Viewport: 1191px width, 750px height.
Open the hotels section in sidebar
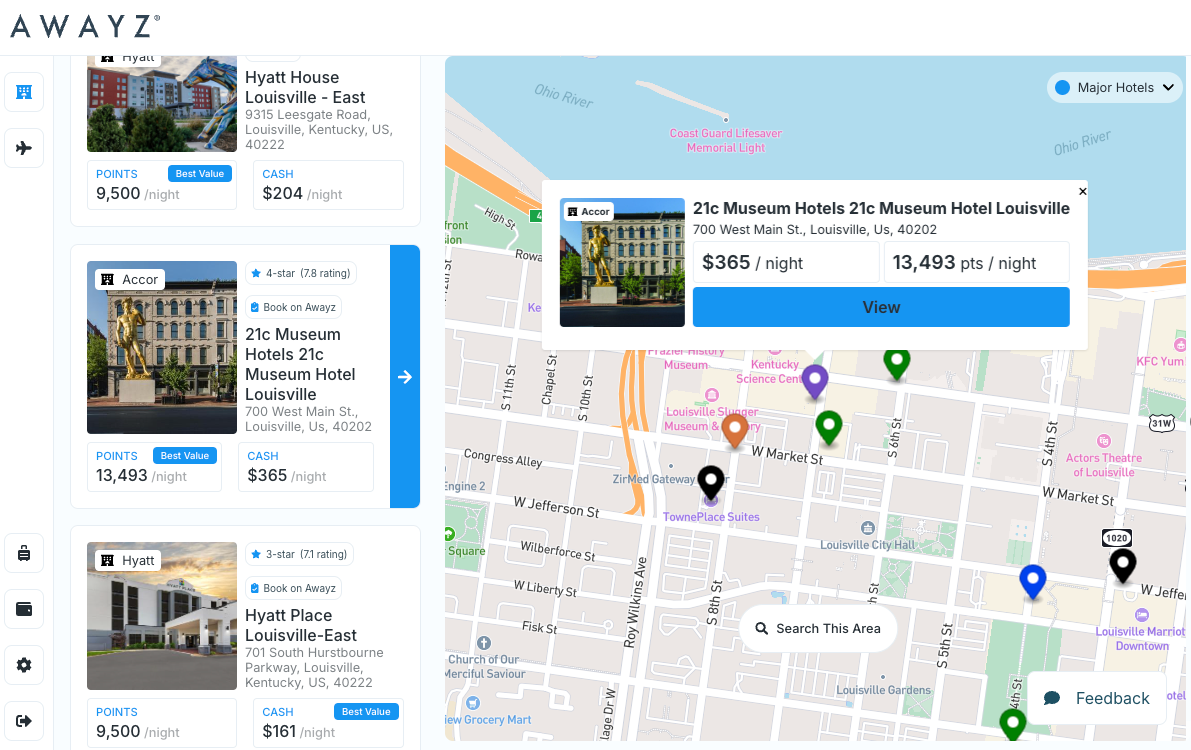coord(24,92)
